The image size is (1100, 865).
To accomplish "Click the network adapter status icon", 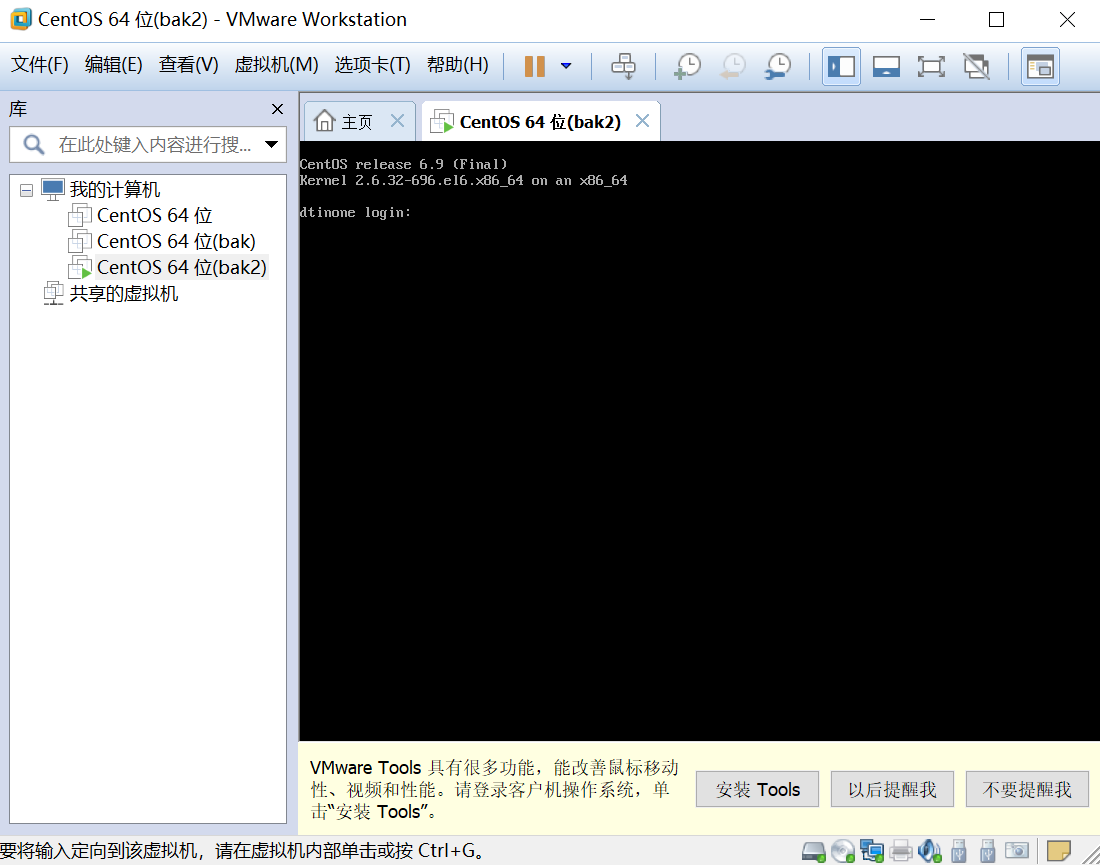I will 871,851.
